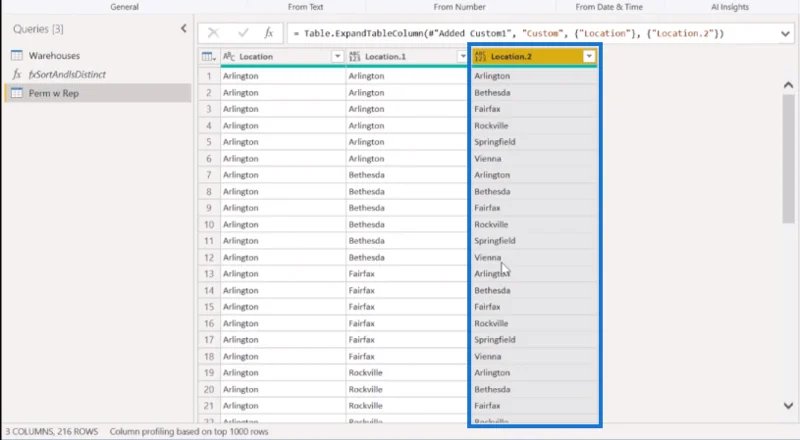This screenshot has width=800, height=440.
Task: Click Rockville in Location.2 row 4
Action: pos(491,126)
